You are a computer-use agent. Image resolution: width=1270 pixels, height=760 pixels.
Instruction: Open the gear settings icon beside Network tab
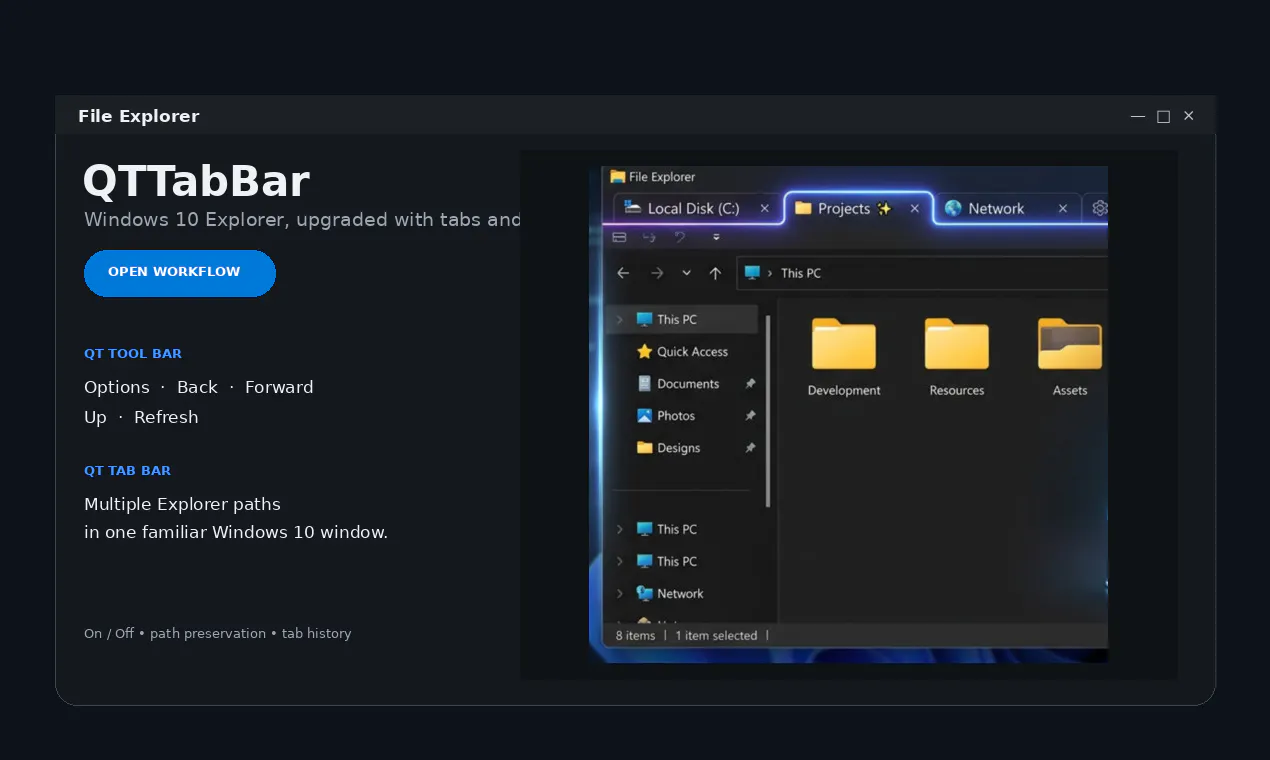(1100, 208)
